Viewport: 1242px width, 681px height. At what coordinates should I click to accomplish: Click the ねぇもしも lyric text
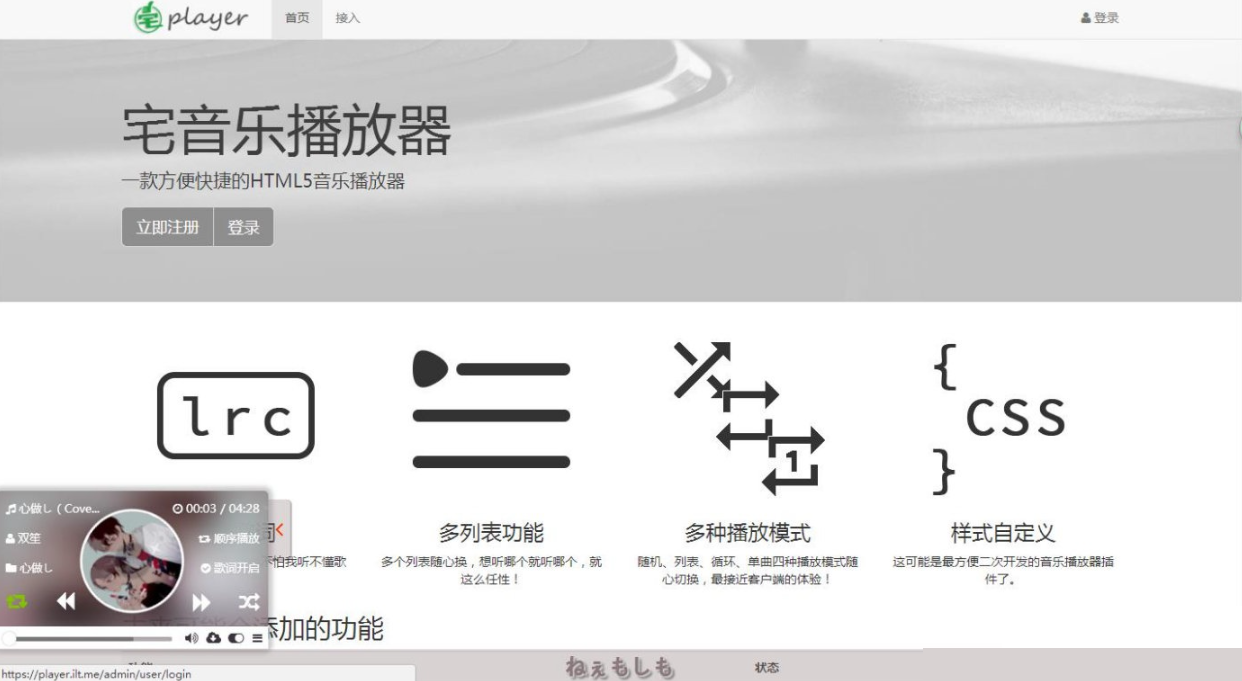click(620, 667)
